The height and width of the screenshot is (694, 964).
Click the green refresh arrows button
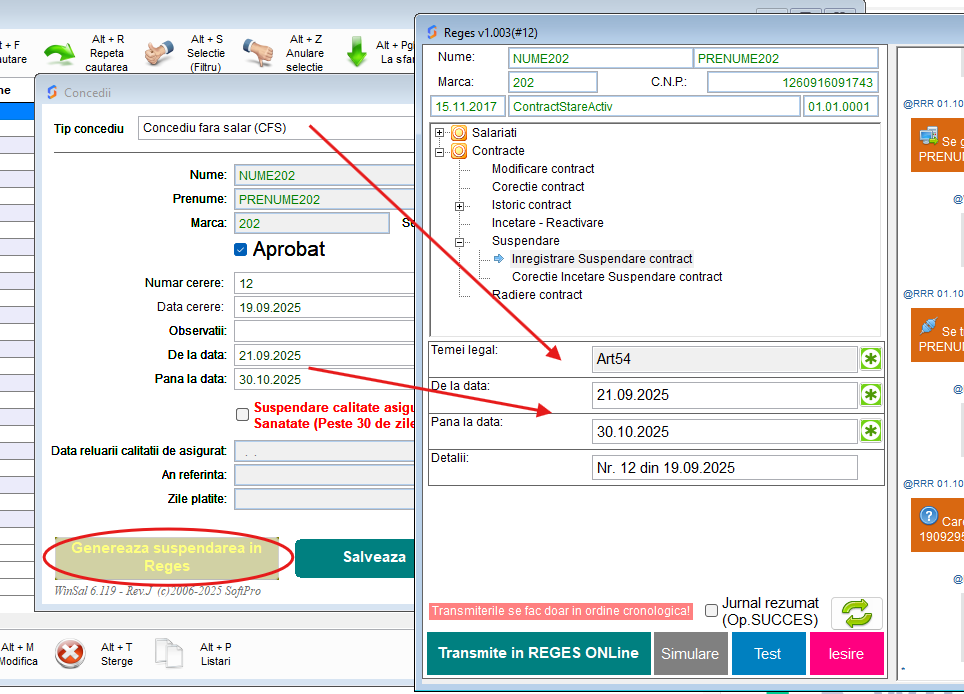tap(857, 613)
